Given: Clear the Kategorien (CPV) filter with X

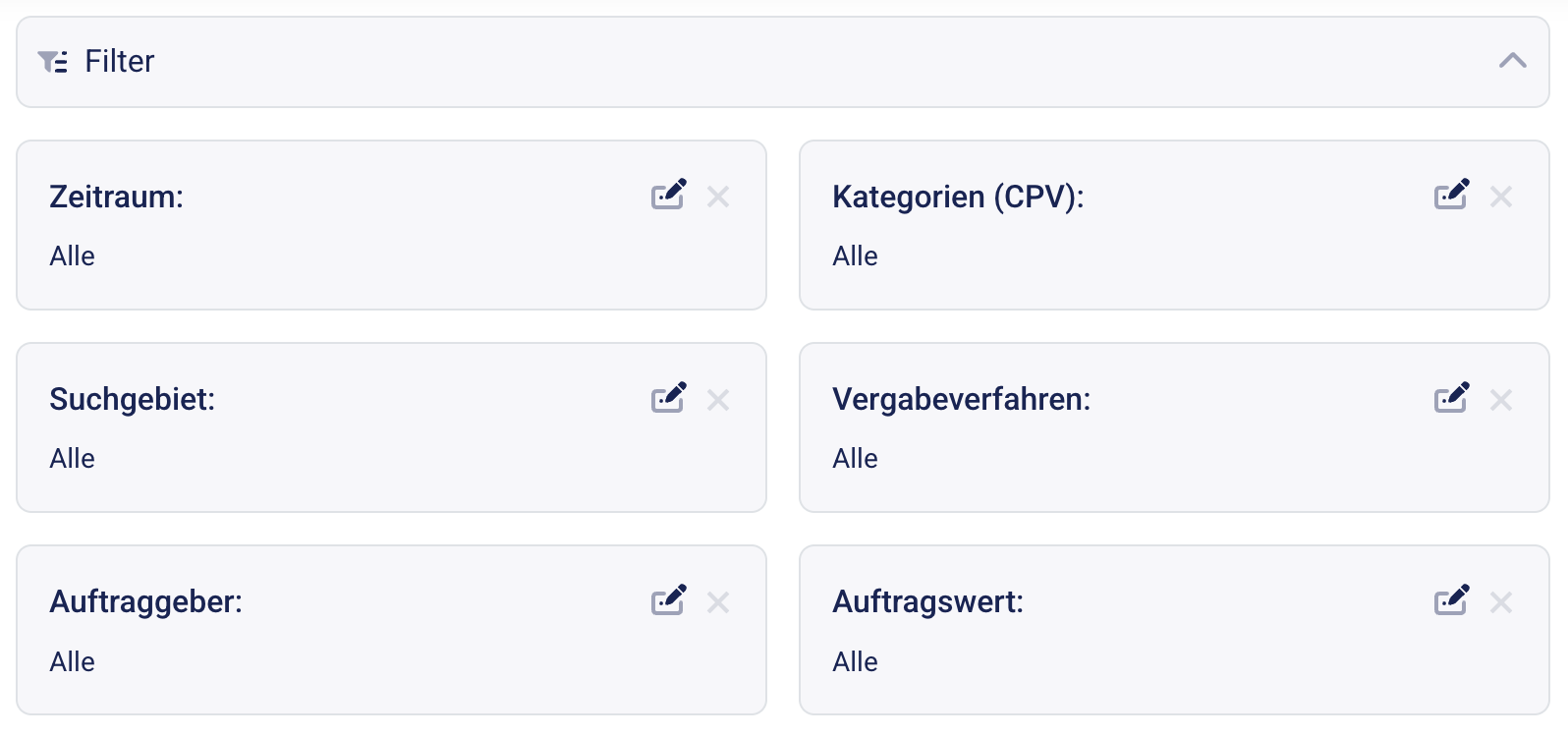Looking at the screenshot, I should [x=1500, y=197].
